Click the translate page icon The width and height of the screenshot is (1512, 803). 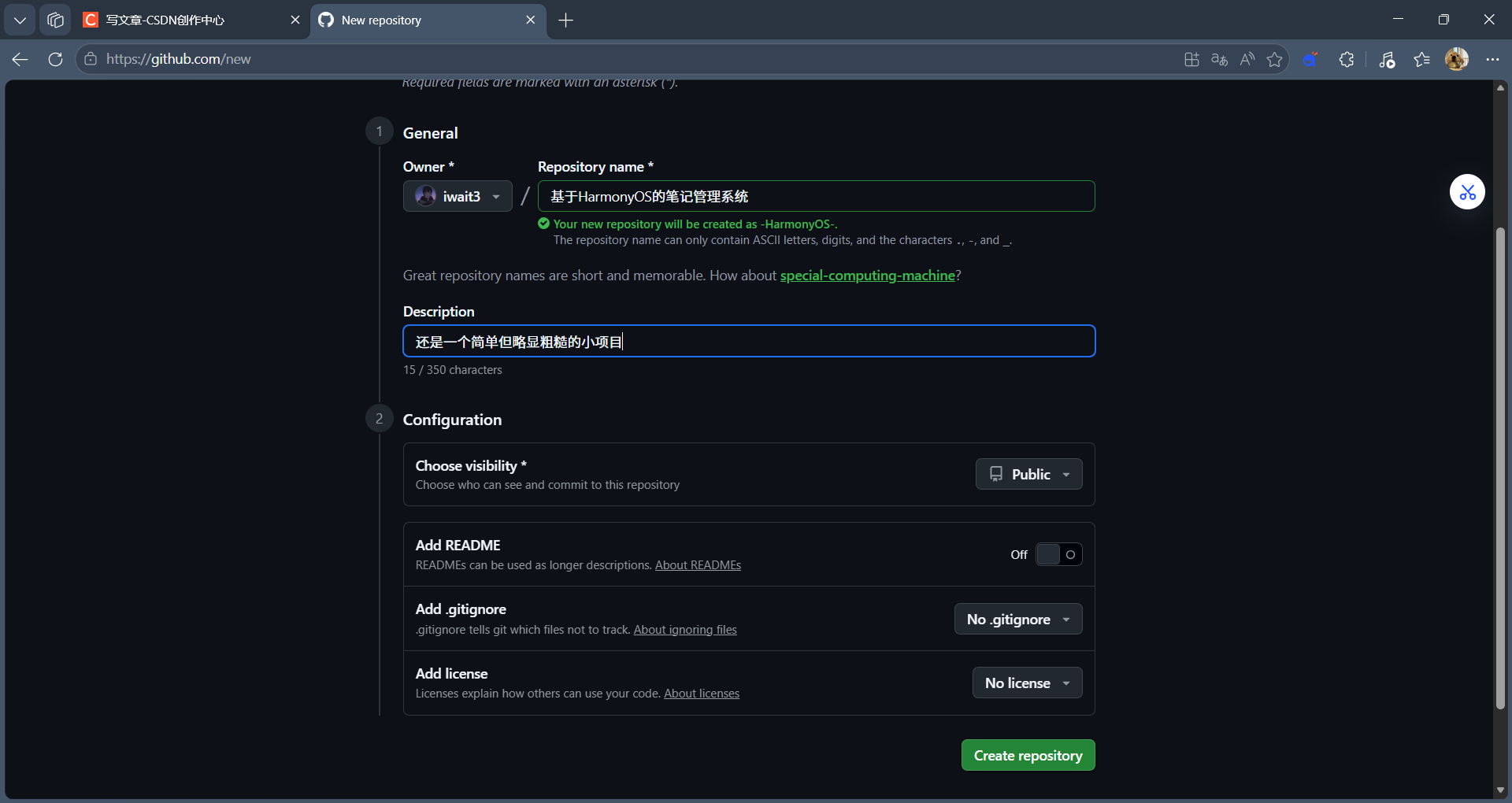[x=1219, y=59]
